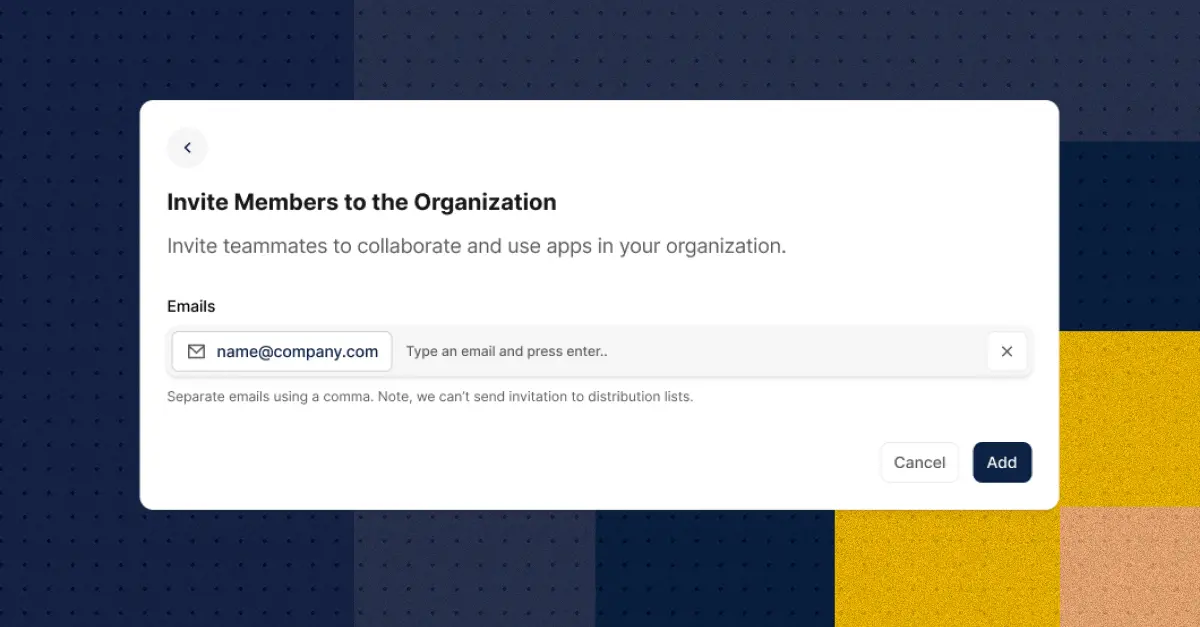
Task: Click the 'Invite Members to the Organization' heading
Action: point(361,202)
